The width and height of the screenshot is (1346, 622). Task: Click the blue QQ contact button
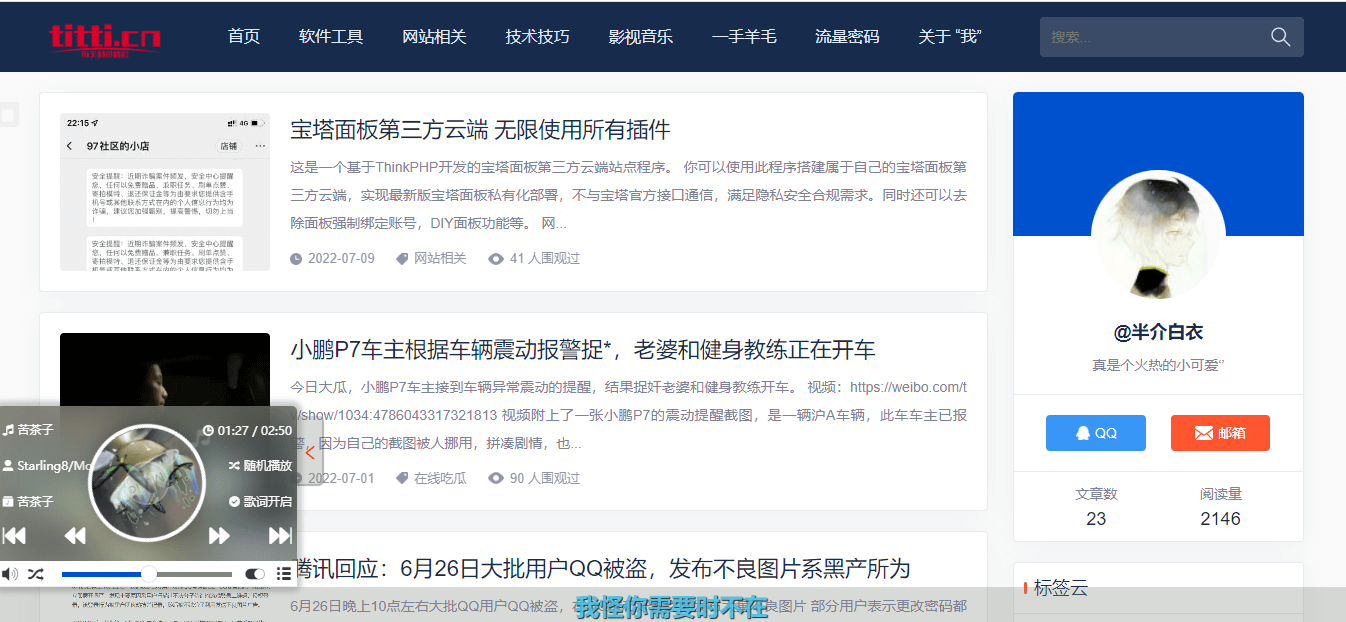click(x=1095, y=432)
